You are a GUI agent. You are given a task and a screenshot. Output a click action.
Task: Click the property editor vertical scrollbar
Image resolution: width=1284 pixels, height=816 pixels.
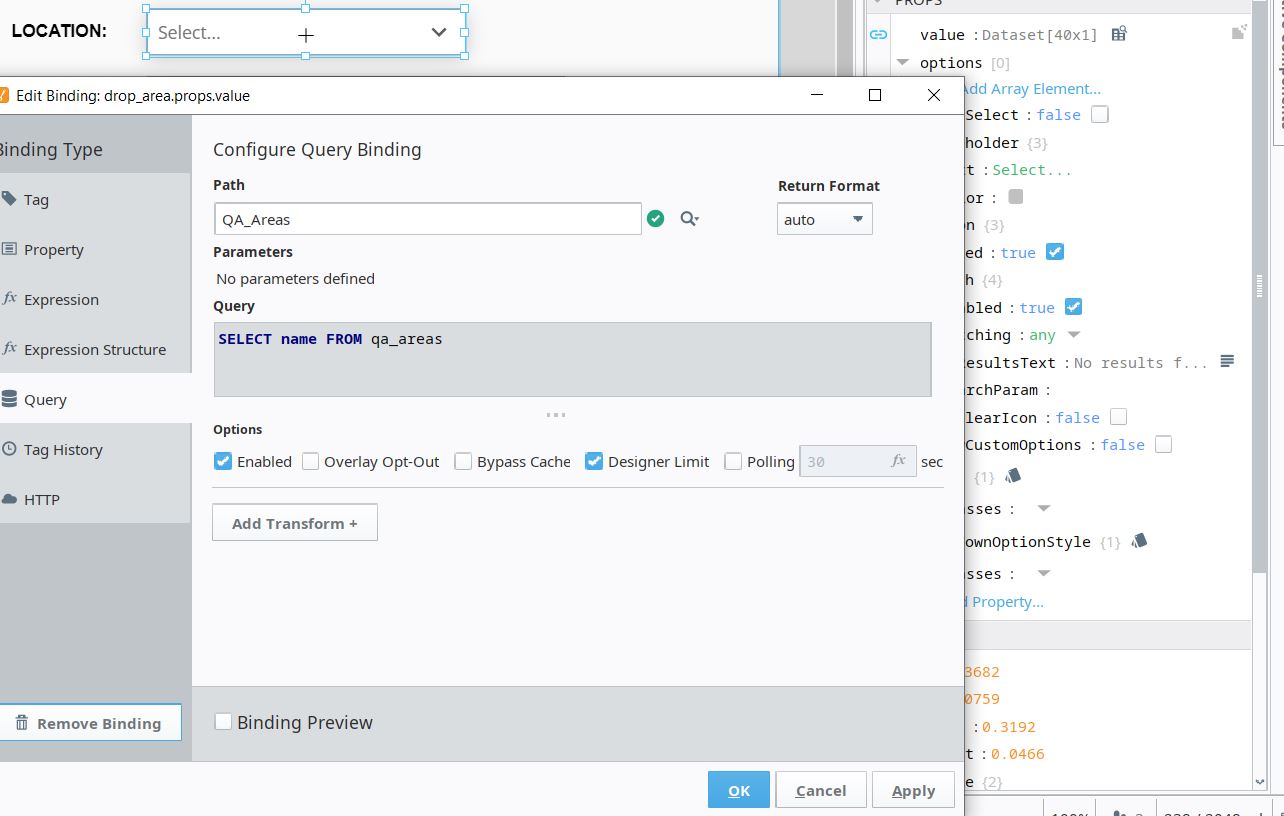pyautogui.click(x=1259, y=285)
